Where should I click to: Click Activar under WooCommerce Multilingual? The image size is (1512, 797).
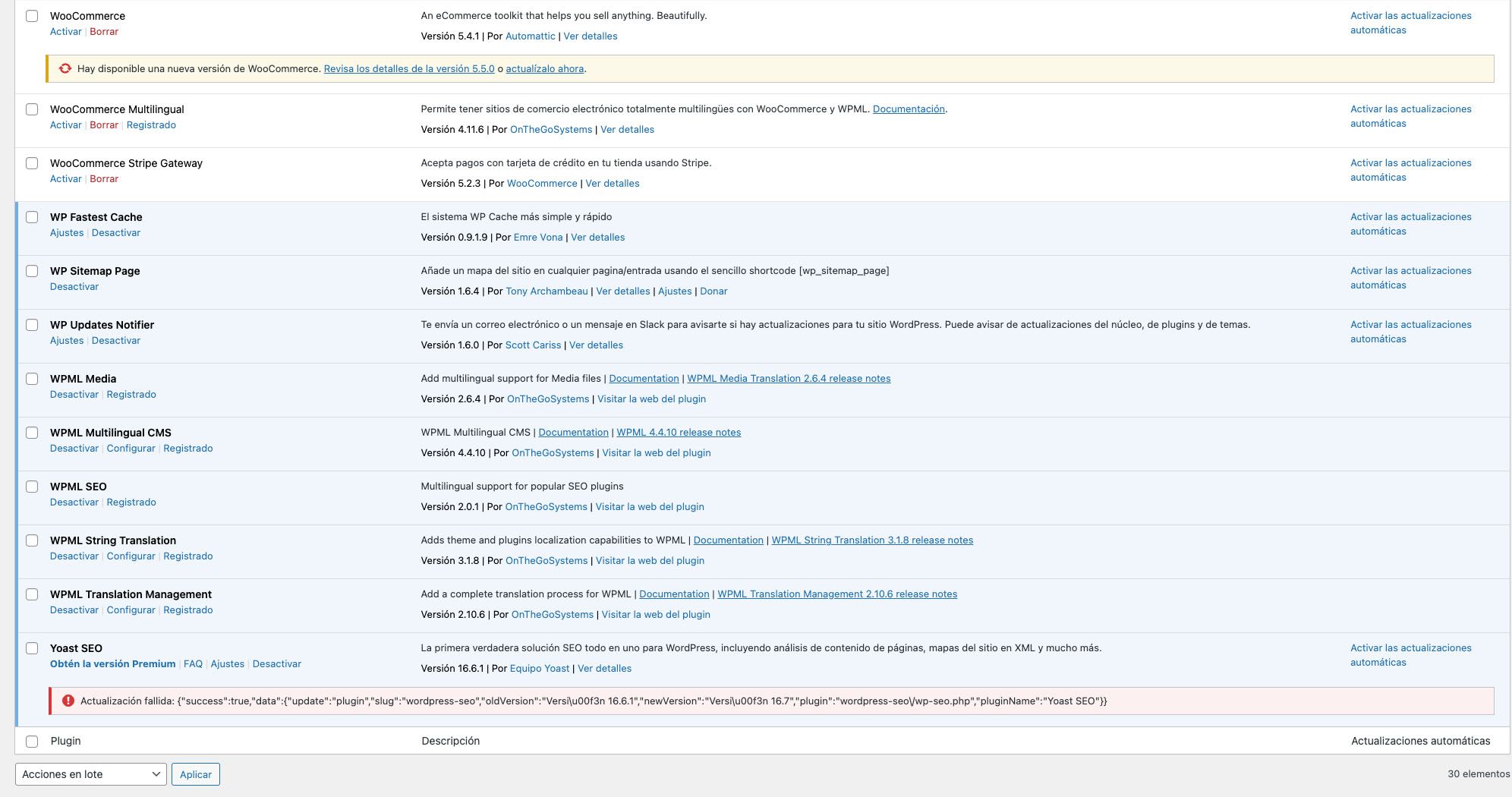[x=65, y=124]
